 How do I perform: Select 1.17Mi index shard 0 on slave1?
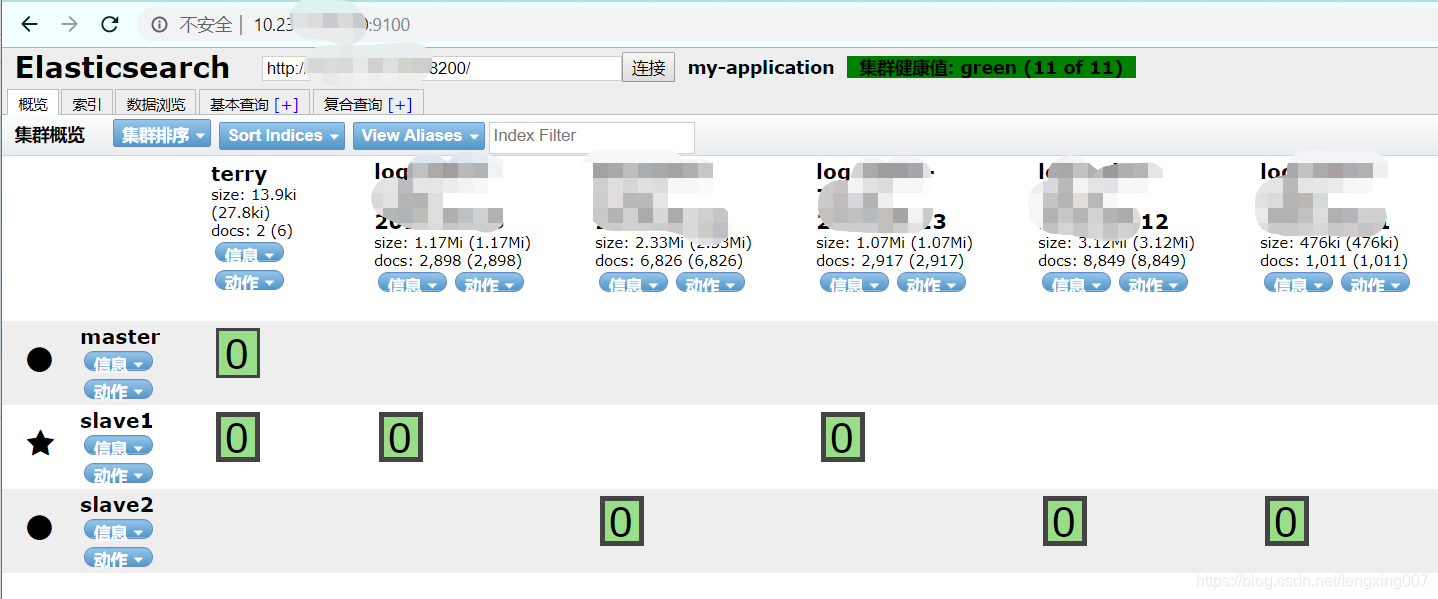(401, 437)
